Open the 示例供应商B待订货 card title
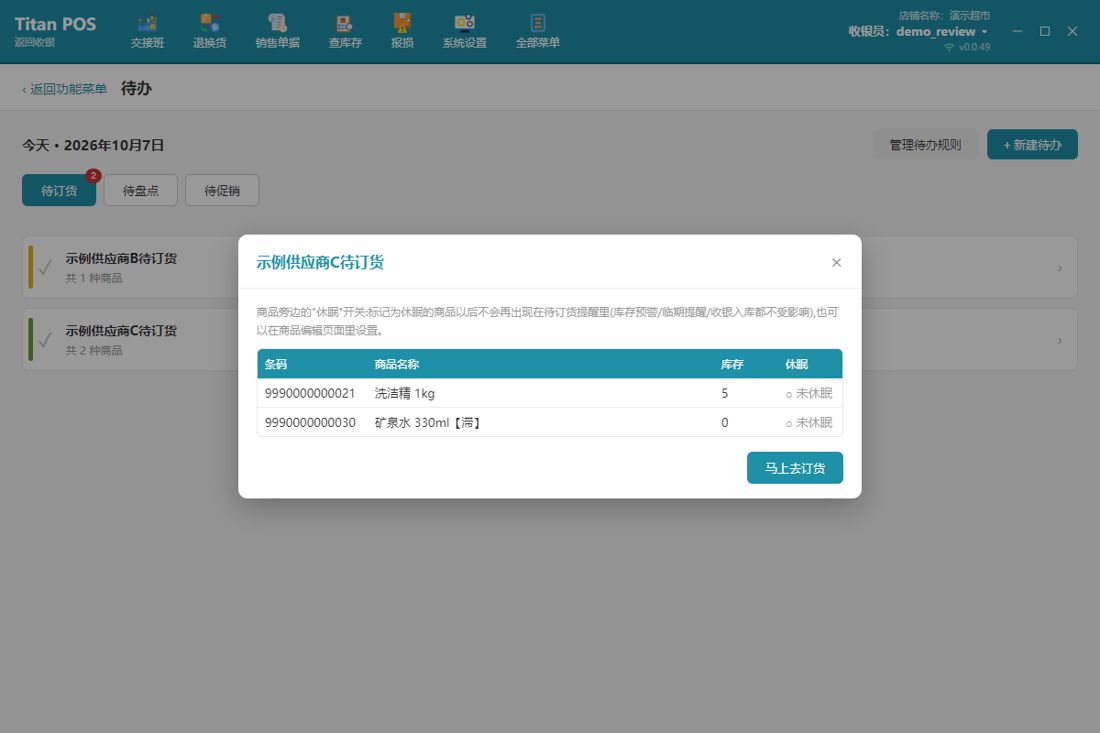Screen dimensions: 1100x733 coord(121,258)
